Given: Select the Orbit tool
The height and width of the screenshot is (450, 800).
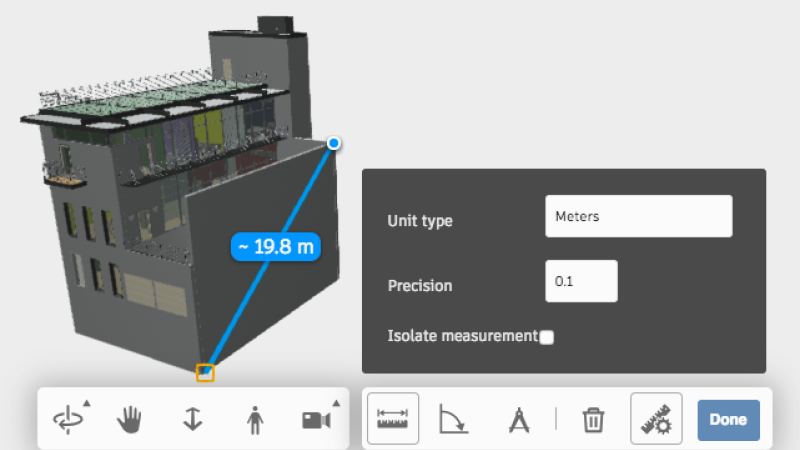Looking at the screenshot, I should (x=67, y=419).
